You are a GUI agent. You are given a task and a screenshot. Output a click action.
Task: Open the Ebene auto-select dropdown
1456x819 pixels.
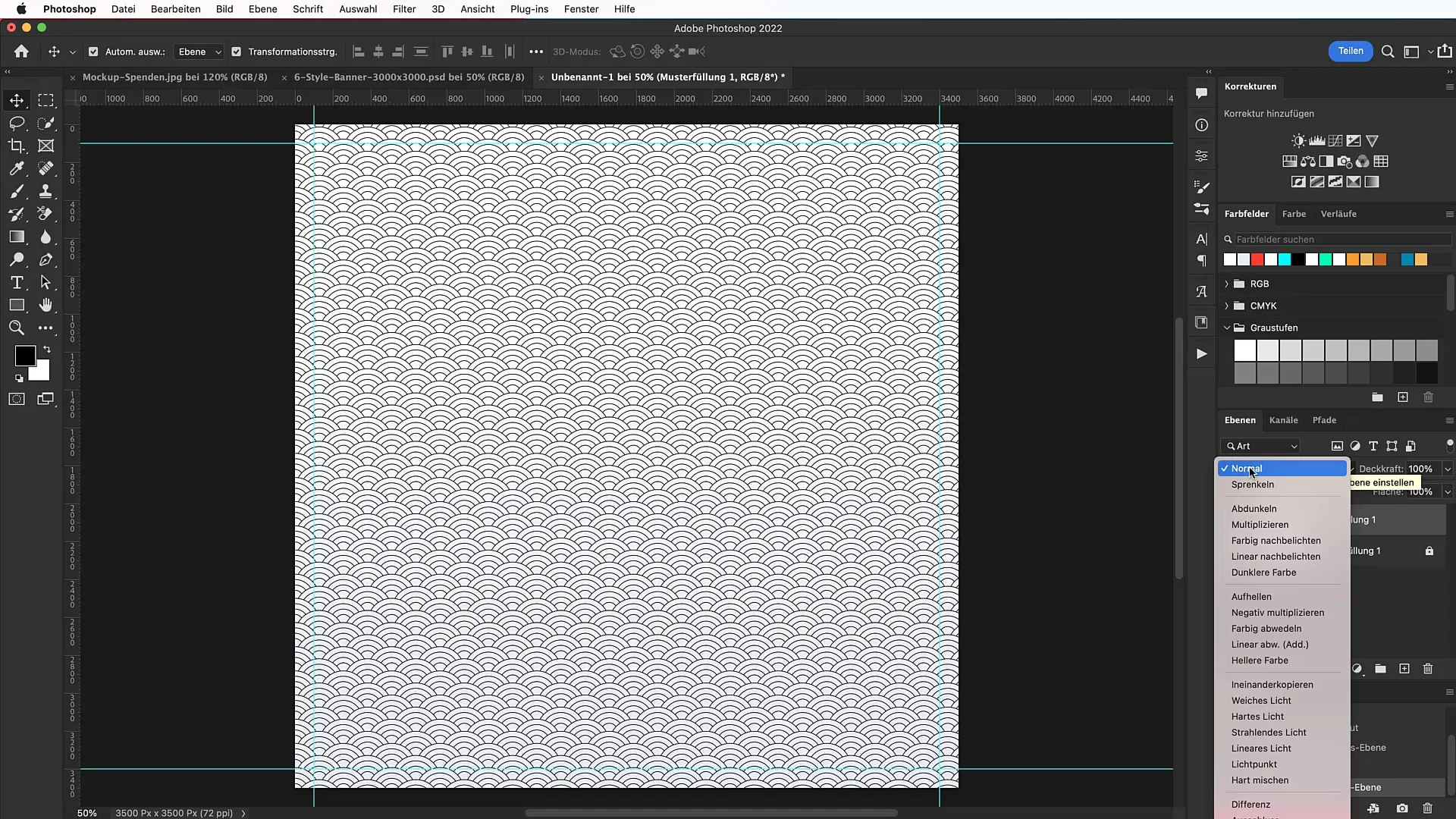coord(199,52)
